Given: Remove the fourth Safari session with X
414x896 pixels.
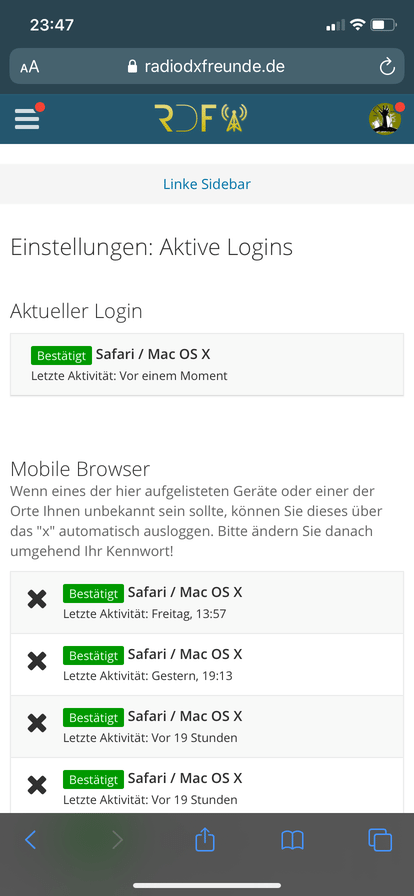Looking at the screenshot, I should [x=37, y=786].
